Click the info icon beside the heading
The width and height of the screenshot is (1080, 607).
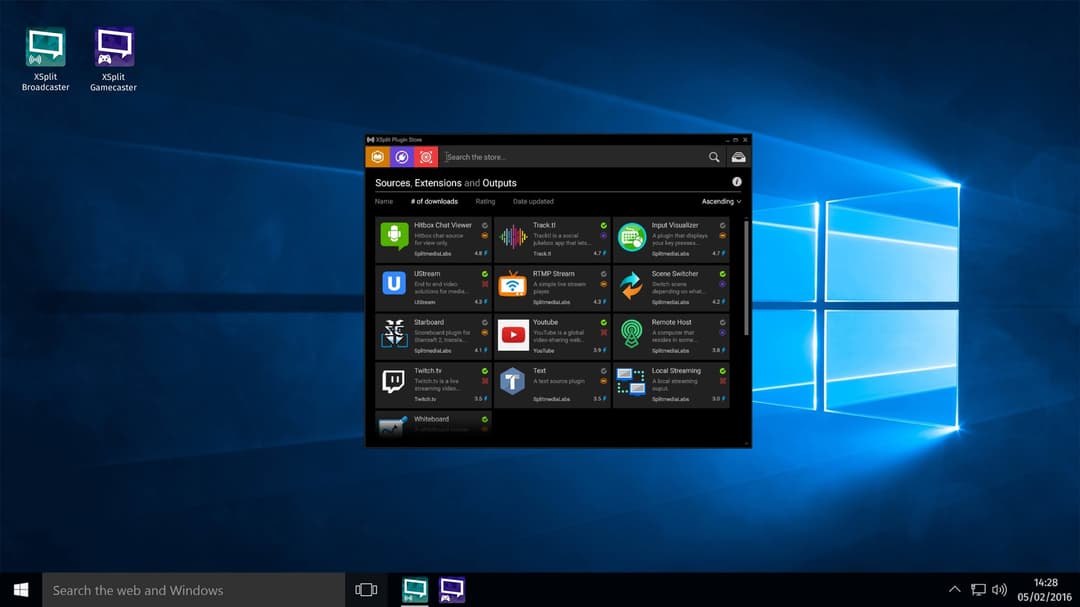pos(737,182)
